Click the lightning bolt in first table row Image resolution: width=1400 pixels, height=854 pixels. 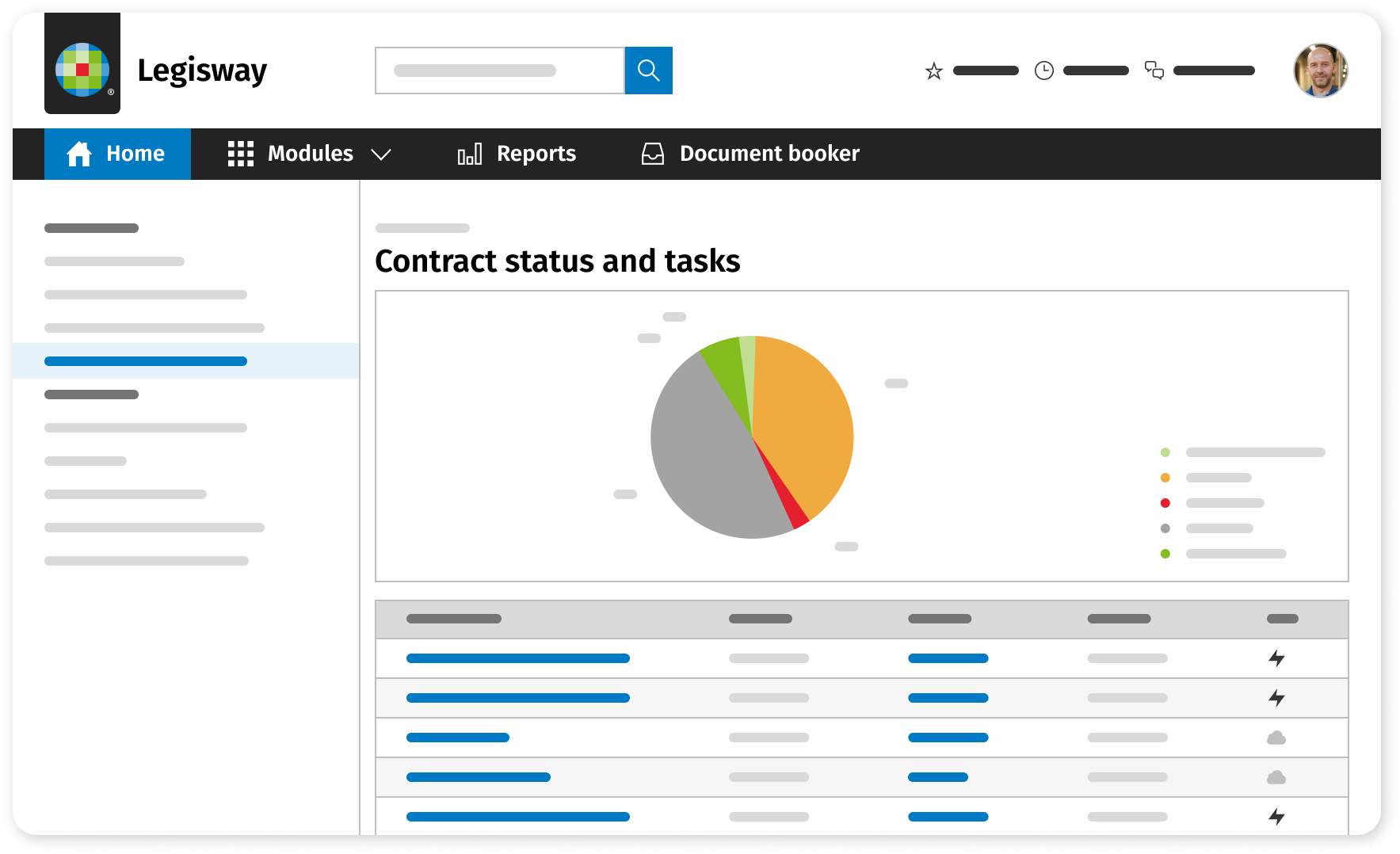click(x=1276, y=658)
